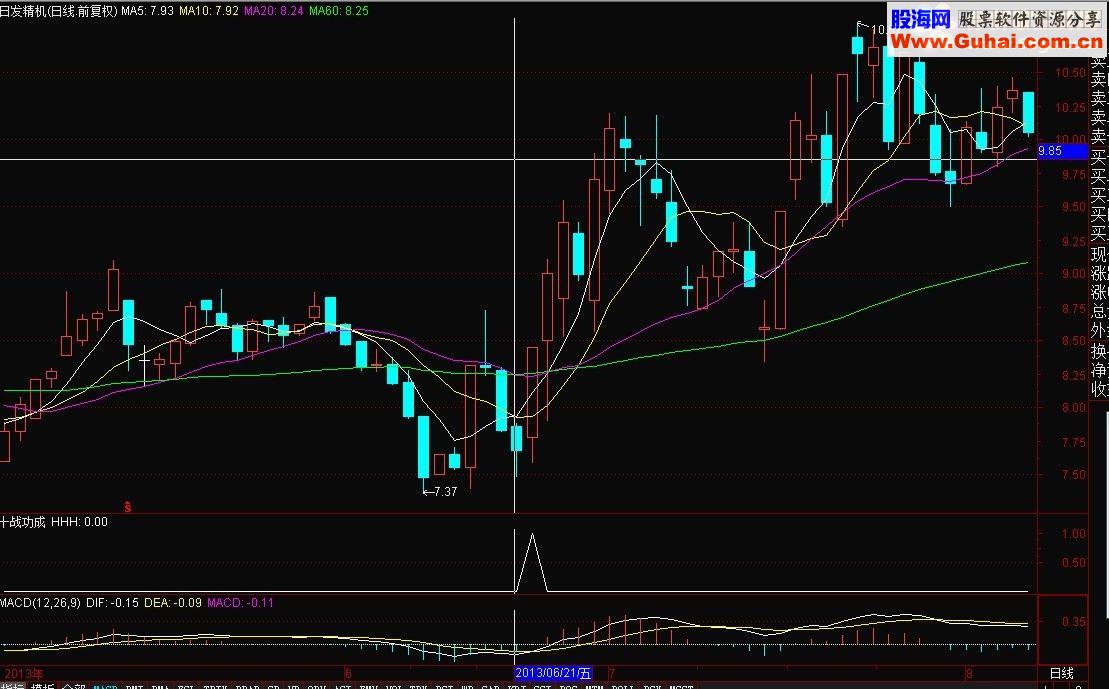Click the MA20: 8.24 legend value
The image size is (1109, 689).
(274, 11)
